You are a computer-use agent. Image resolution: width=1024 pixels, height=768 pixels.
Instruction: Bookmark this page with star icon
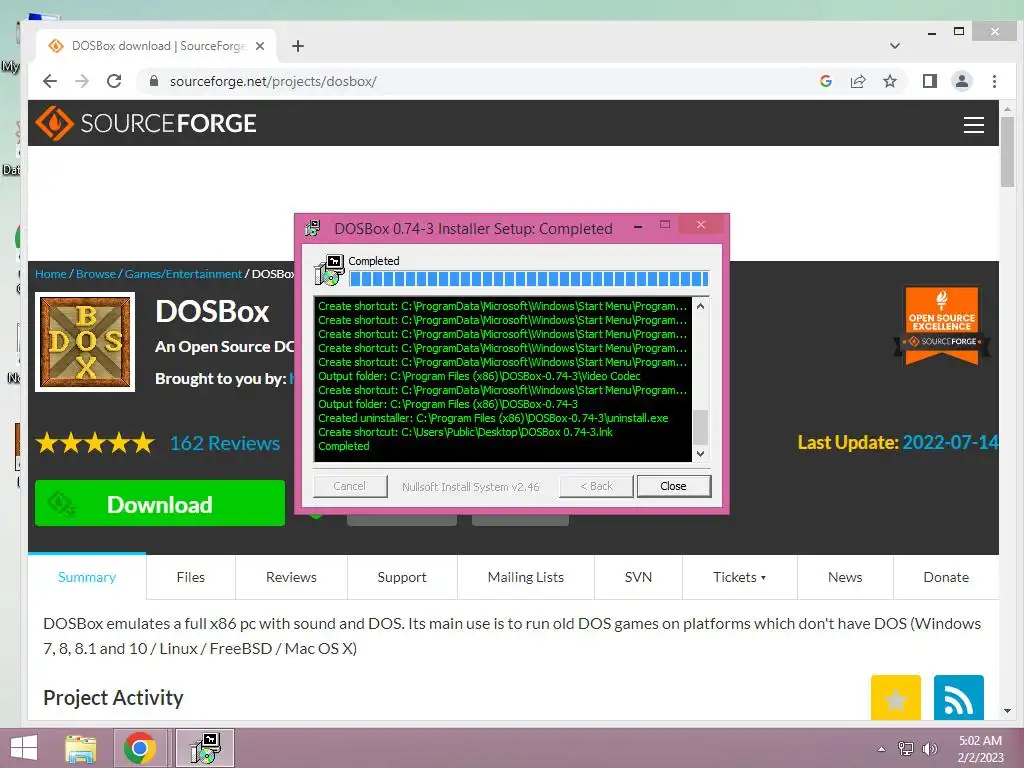pos(889,81)
